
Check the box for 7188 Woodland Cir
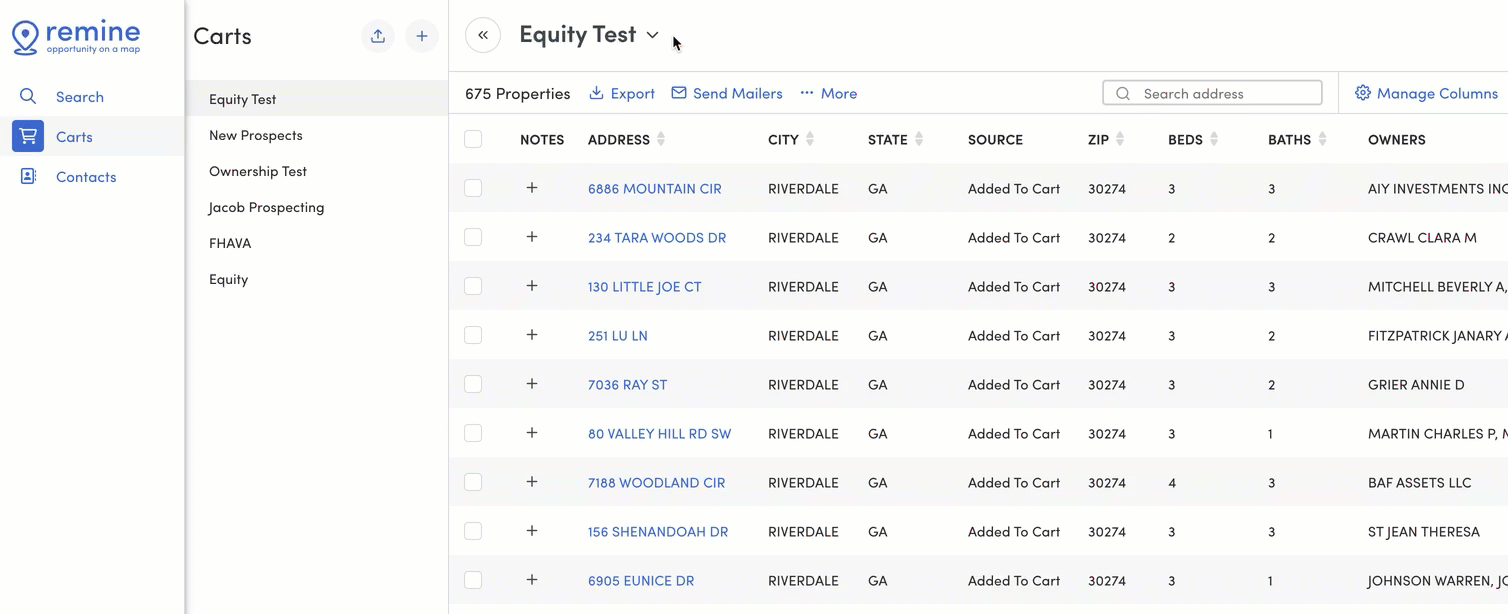click(473, 482)
